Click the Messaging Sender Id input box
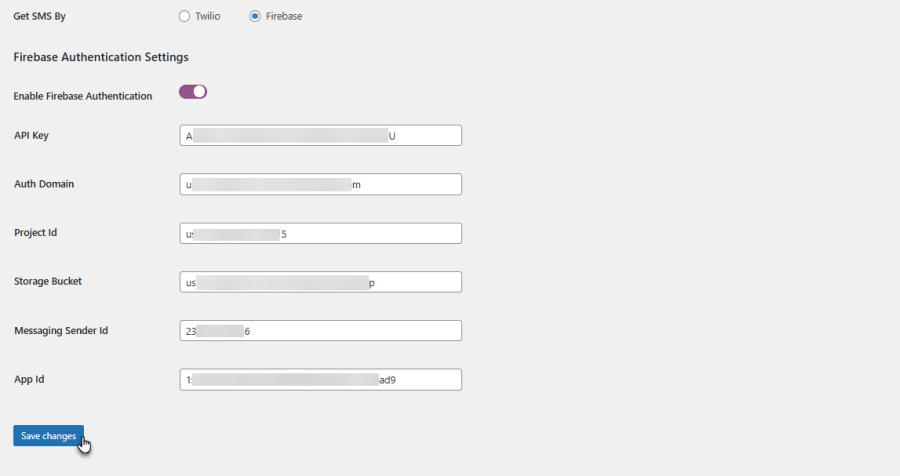This screenshot has height=476, width=900. pyautogui.click(x=320, y=330)
